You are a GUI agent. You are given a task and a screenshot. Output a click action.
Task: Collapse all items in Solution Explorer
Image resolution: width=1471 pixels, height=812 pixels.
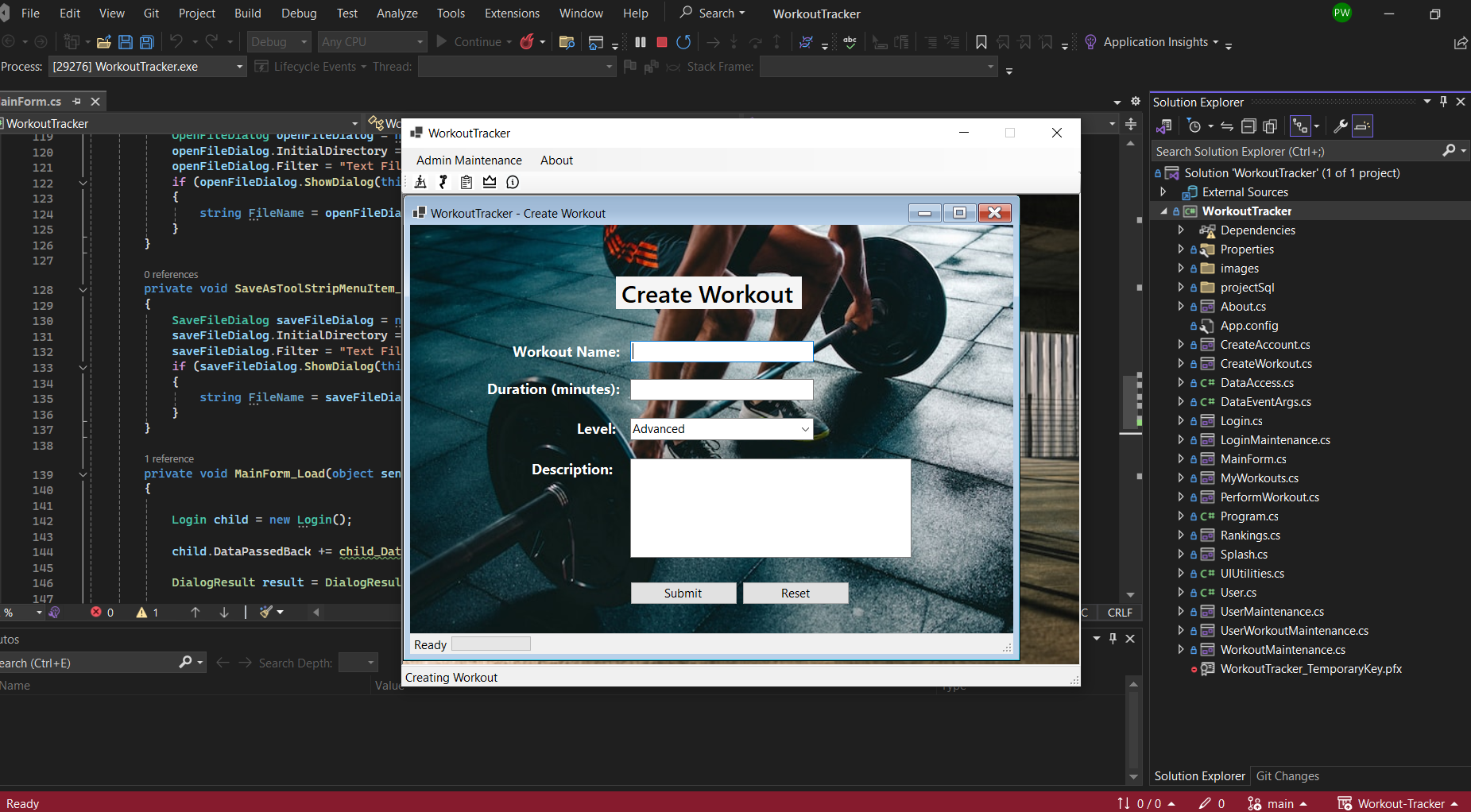pyautogui.click(x=1248, y=126)
